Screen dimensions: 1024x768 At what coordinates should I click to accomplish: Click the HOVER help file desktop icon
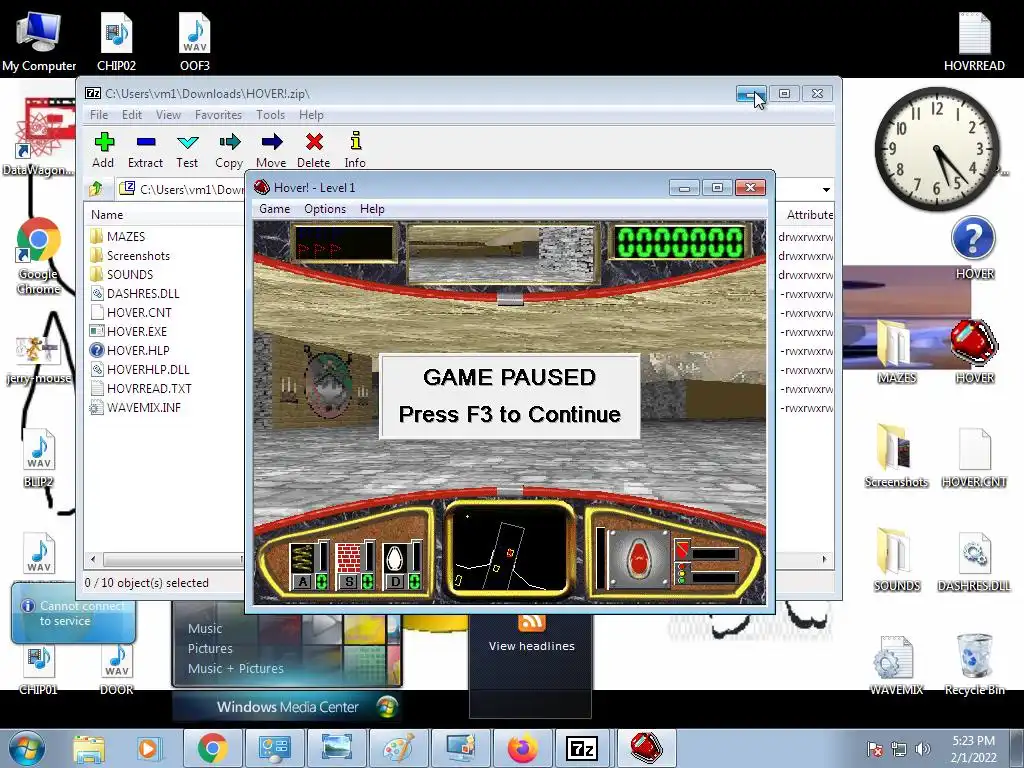coord(974,248)
